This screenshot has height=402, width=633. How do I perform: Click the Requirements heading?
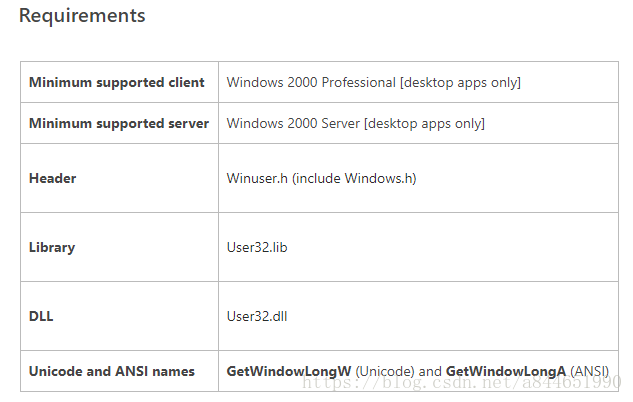pos(82,16)
